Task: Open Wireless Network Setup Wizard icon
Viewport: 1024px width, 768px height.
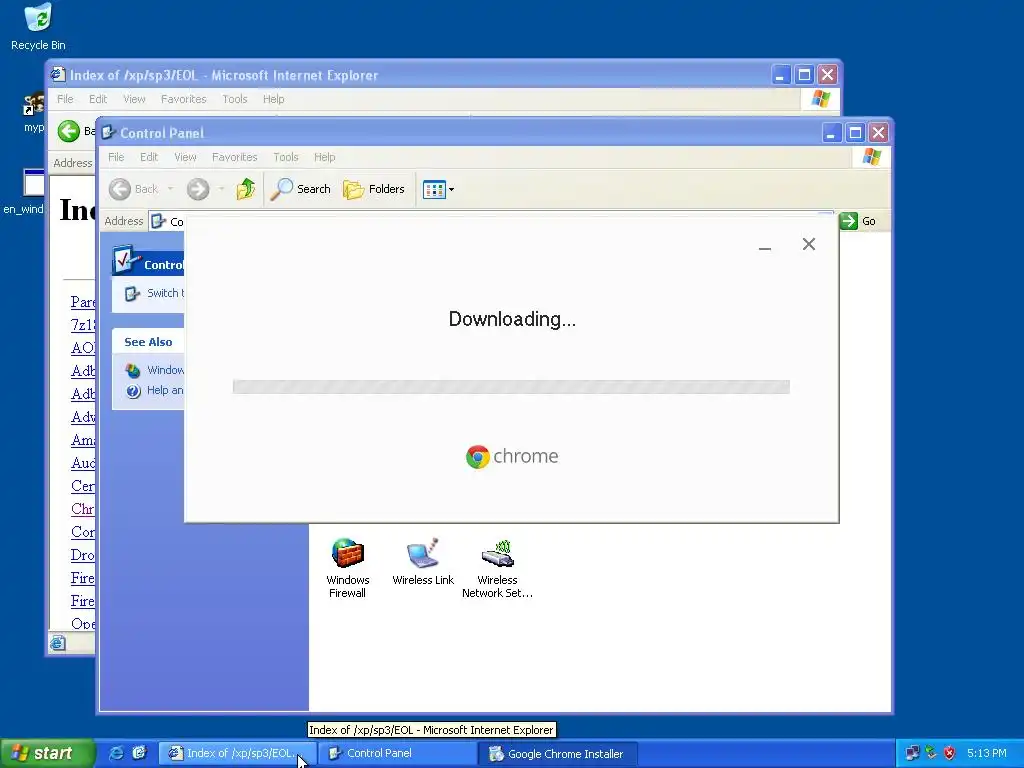Action: click(497, 568)
